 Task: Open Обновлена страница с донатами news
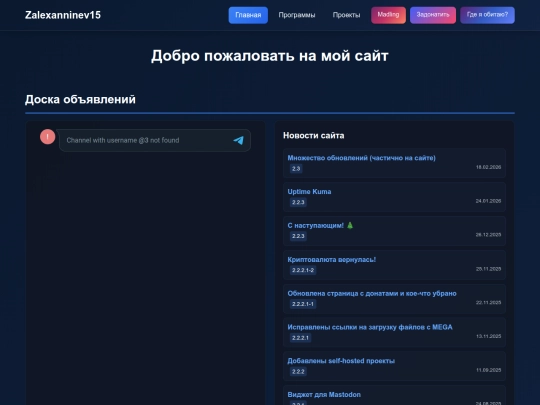tap(372, 293)
